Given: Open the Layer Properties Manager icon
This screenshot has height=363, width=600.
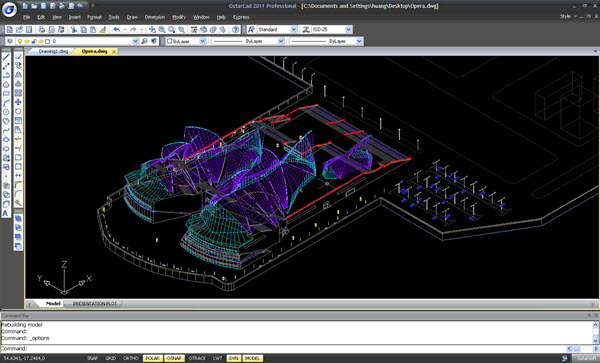Looking at the screenshot, I should tap(10, 41).
